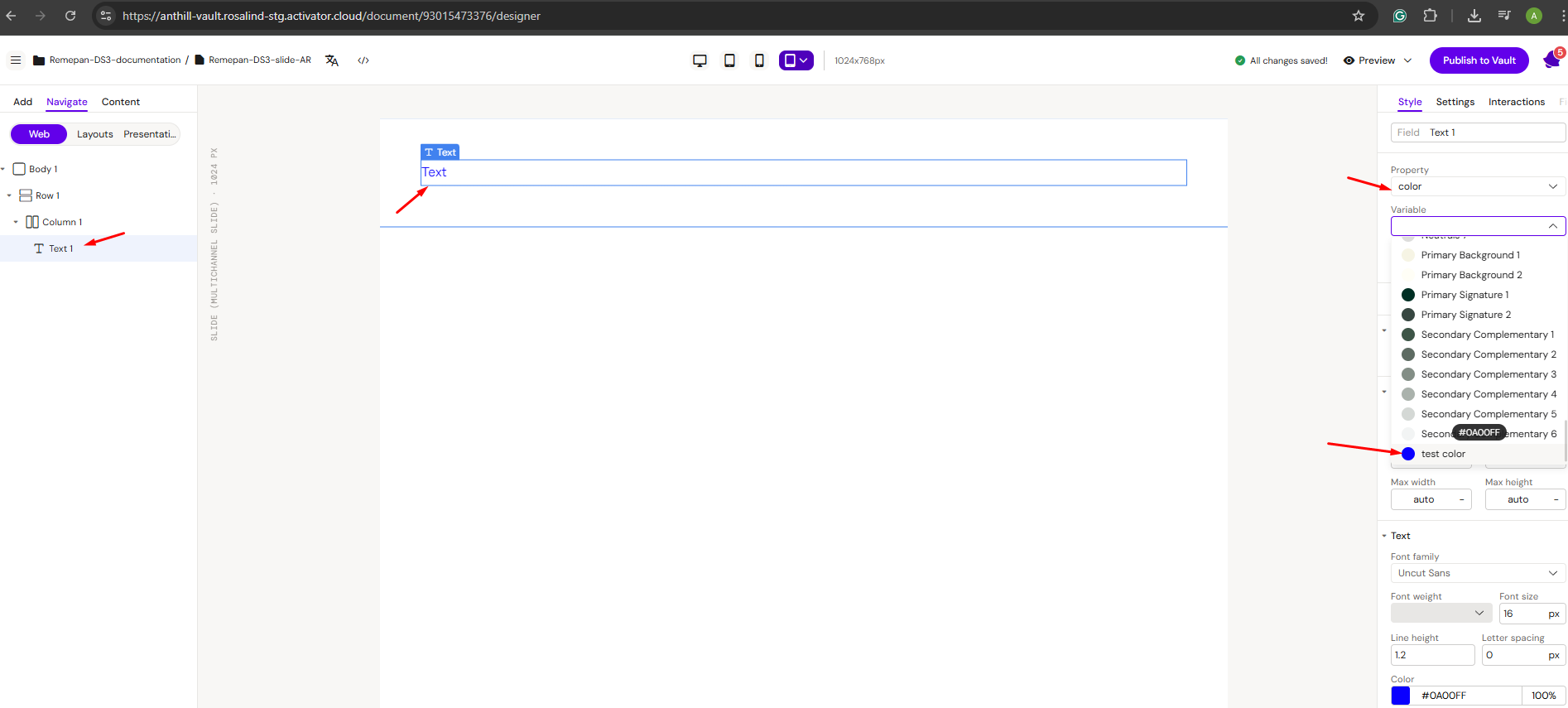Open the code view icon
Viewport: 1568px width, 708px height.
[x=363, y=60]
